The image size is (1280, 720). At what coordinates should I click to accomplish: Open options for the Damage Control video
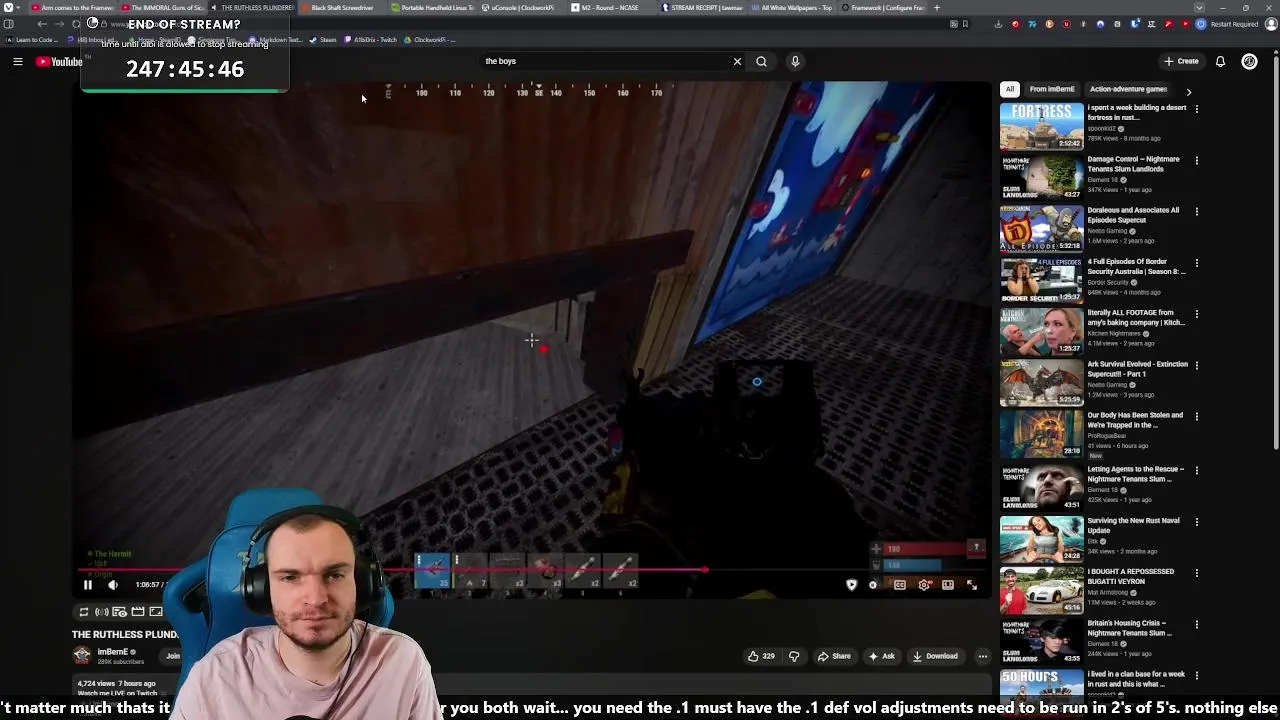click(1196, 160)
